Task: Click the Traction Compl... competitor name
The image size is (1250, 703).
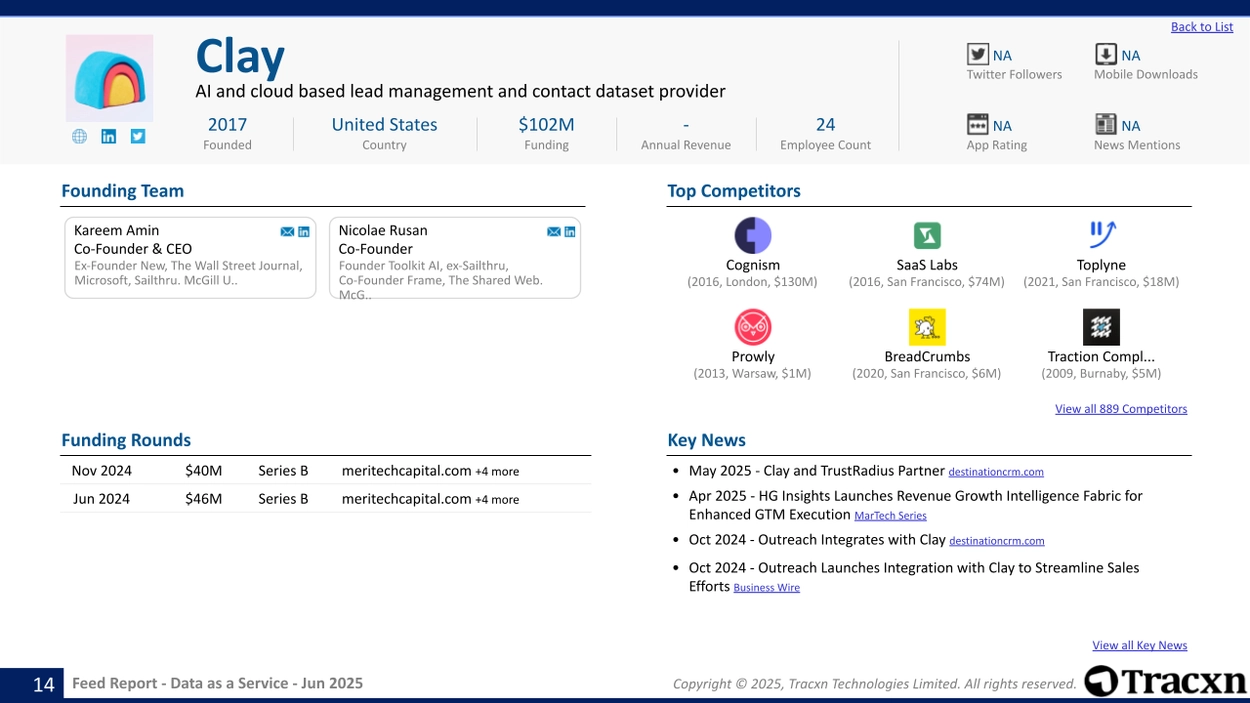Action: click(1101, 357)
